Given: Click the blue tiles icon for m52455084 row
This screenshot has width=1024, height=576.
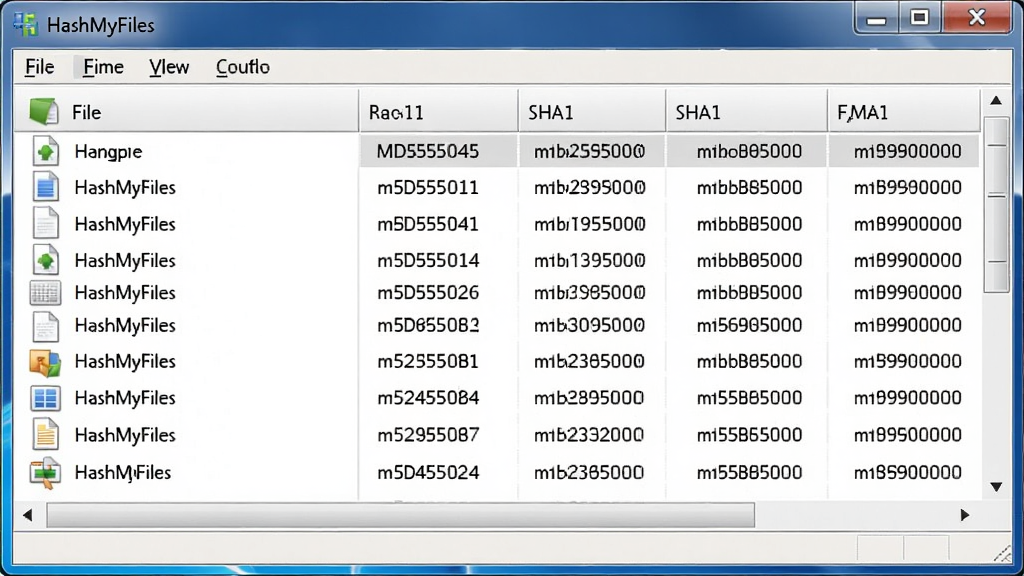Looking at the screenshot, I should coord(45,398).
